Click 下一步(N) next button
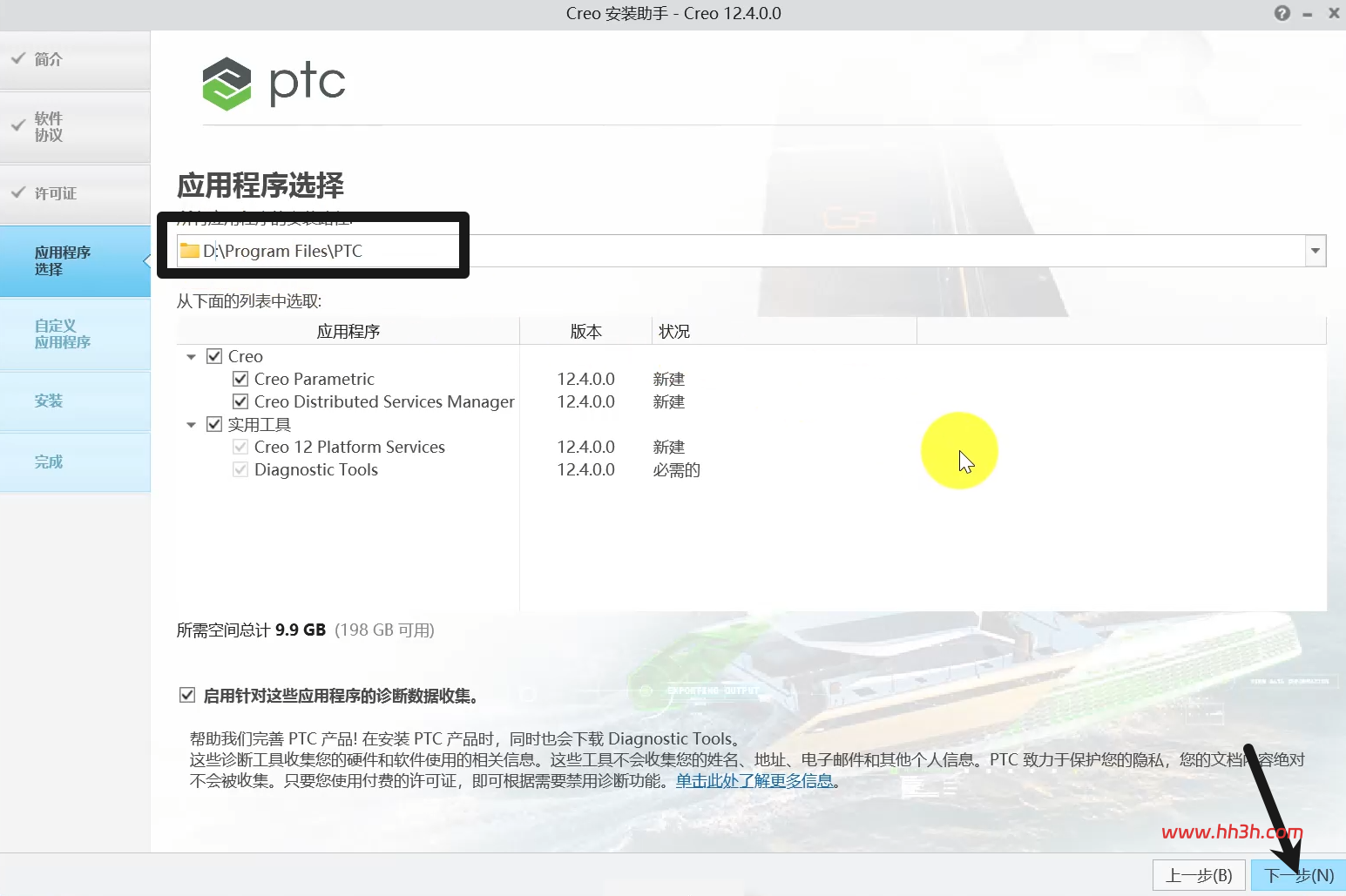 (1298, 875)
